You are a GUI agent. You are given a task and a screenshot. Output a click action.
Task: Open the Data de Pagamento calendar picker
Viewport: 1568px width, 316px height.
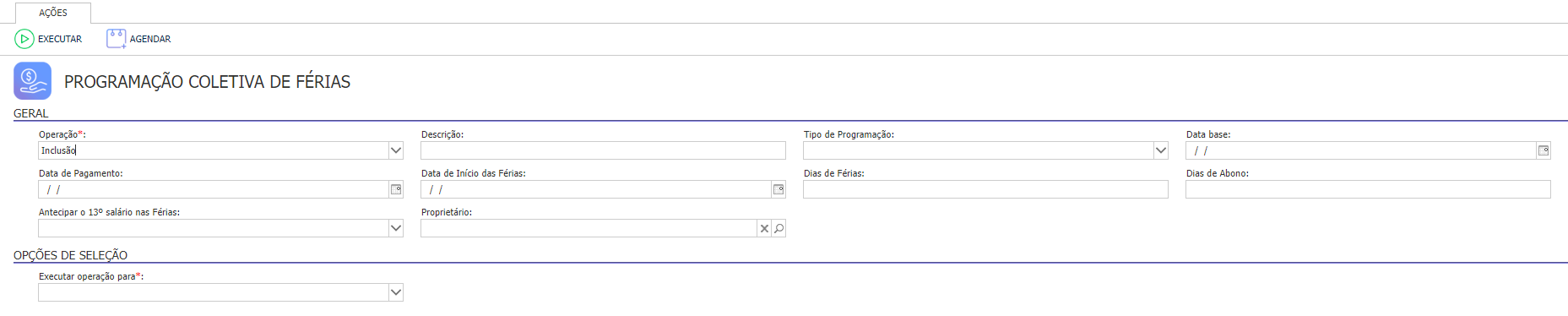point(396,189)
